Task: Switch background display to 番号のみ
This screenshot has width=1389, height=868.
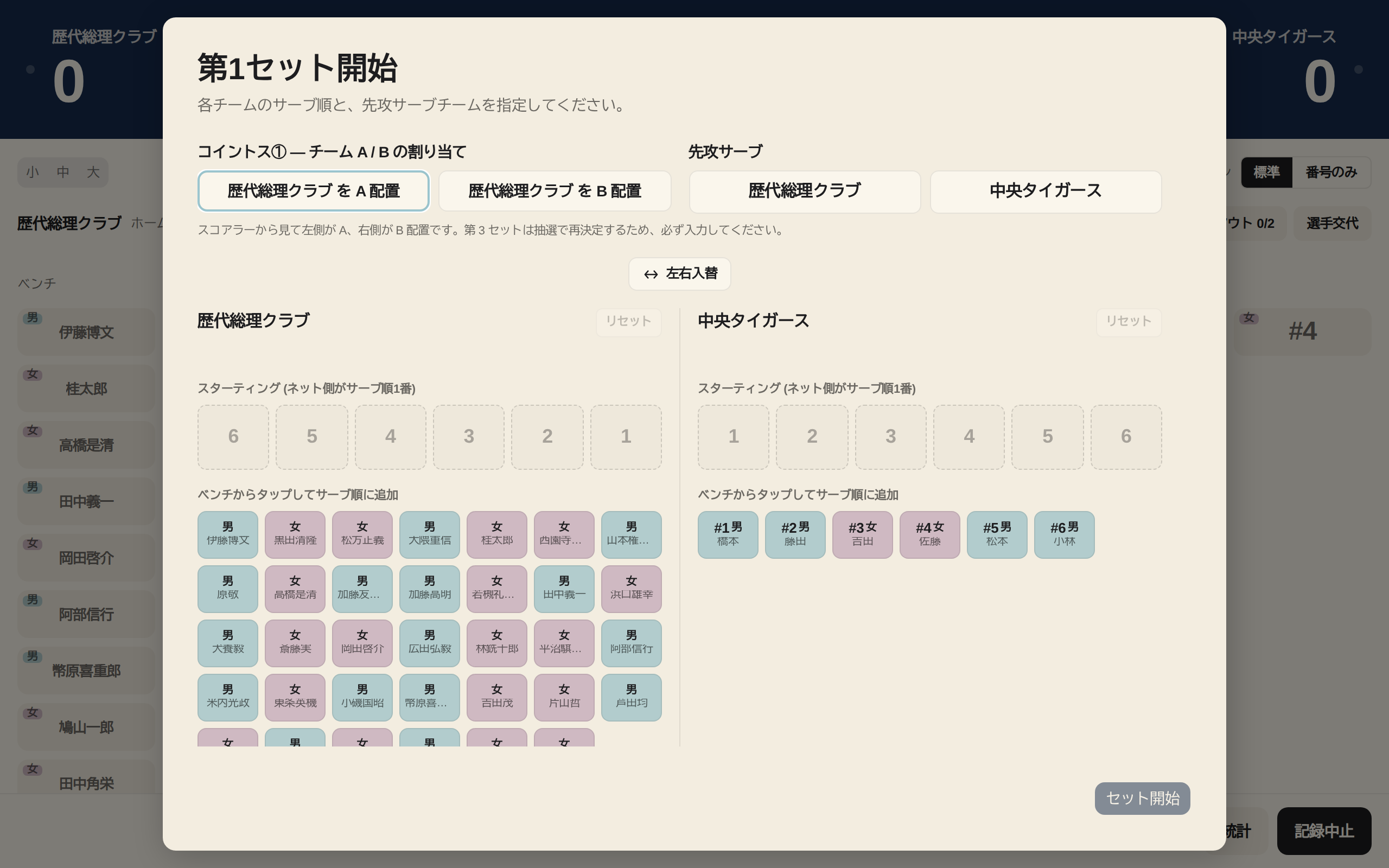Action: tap(1331, 172)
